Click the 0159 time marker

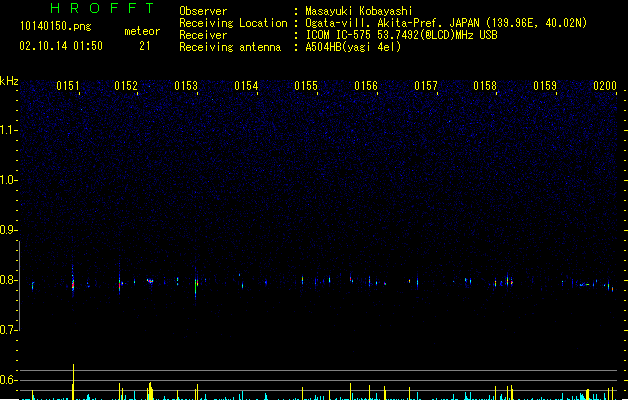tap(545, 86)
